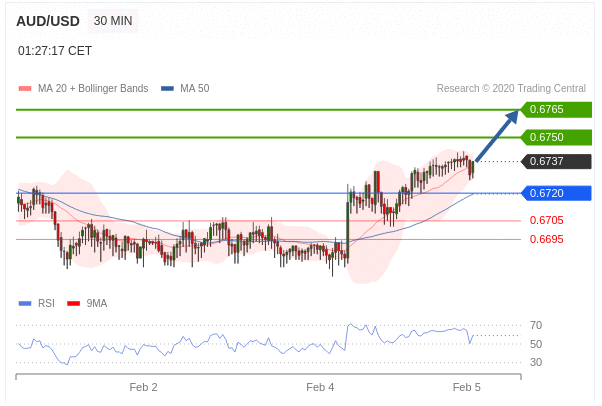Click the MA 50 blue legend swatch

167,89
